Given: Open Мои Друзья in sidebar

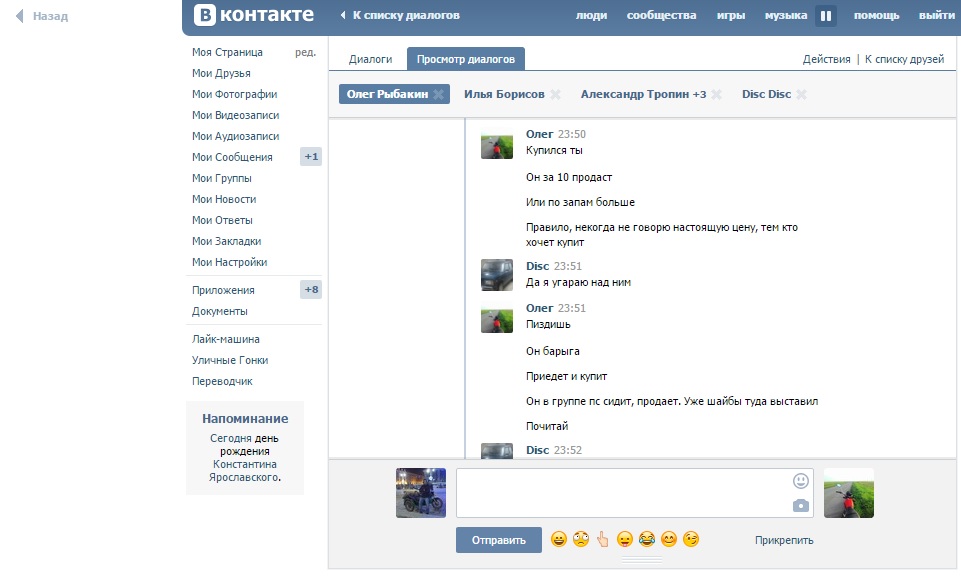Looking at the screenshot, I should coord(221,74).
